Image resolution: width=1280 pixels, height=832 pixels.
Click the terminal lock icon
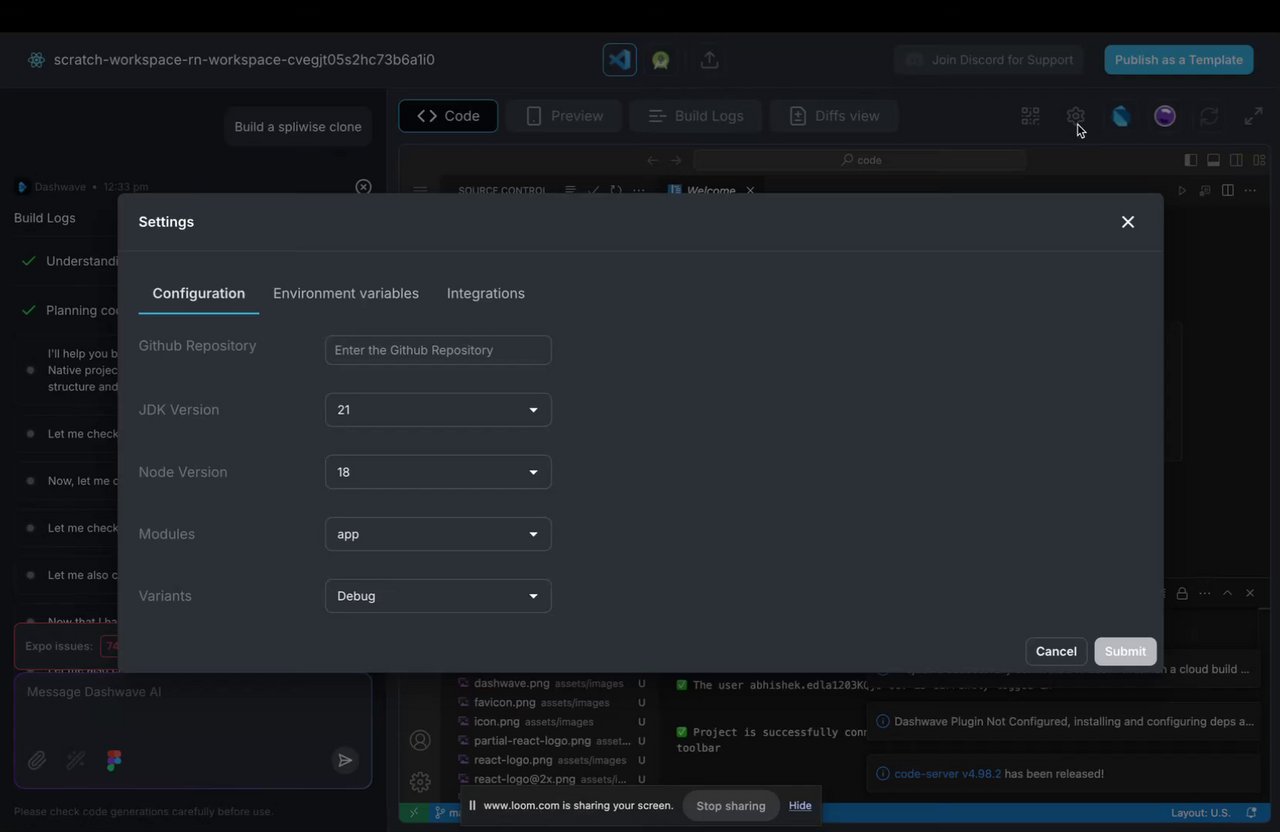pyautogui.click(x=1182, y=593)
